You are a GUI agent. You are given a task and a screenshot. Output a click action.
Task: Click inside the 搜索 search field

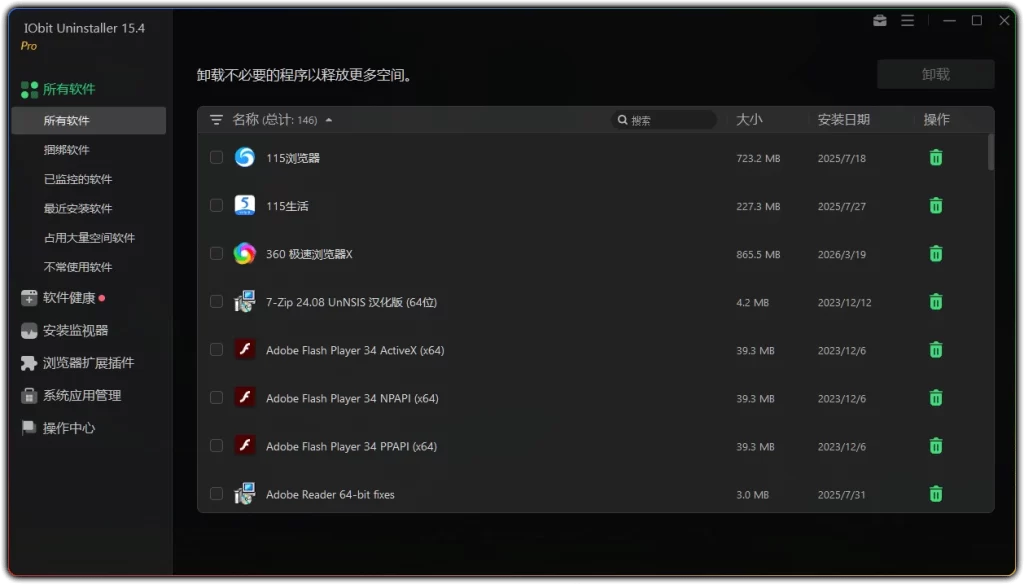click(665, 119)
